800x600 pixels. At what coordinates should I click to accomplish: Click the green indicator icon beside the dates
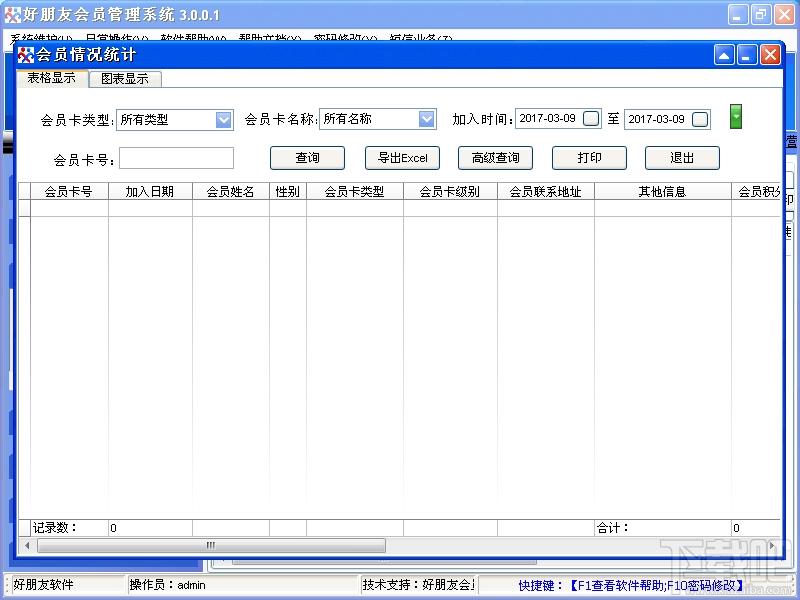pos(736,116)
